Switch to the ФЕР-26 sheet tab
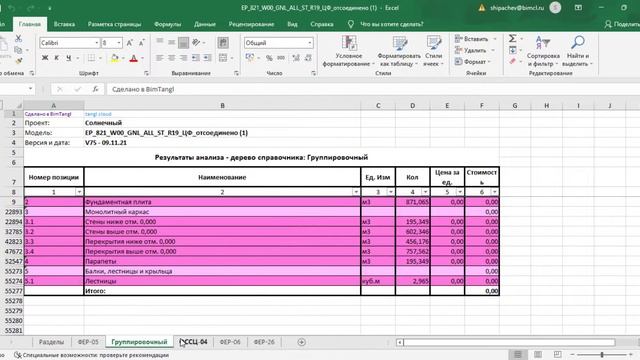Viewport: 640px width, 360px height. 264,342
